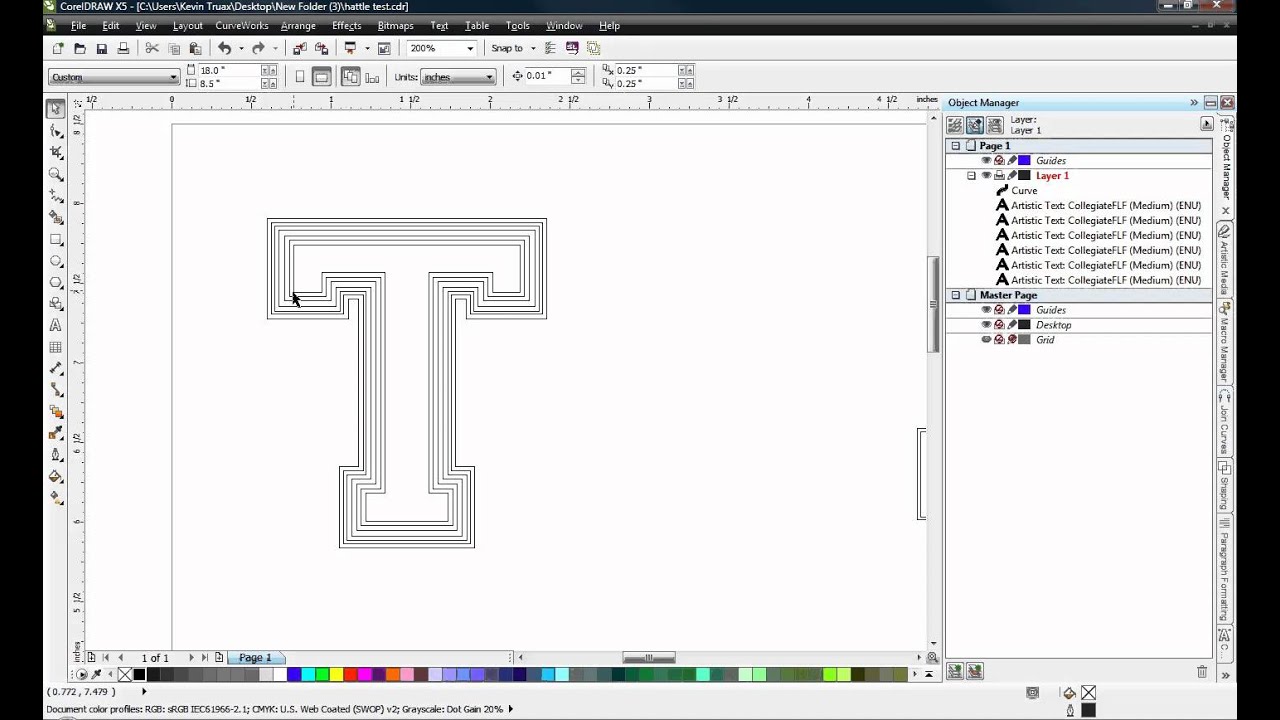Open the Snap to dropdown

533,48
